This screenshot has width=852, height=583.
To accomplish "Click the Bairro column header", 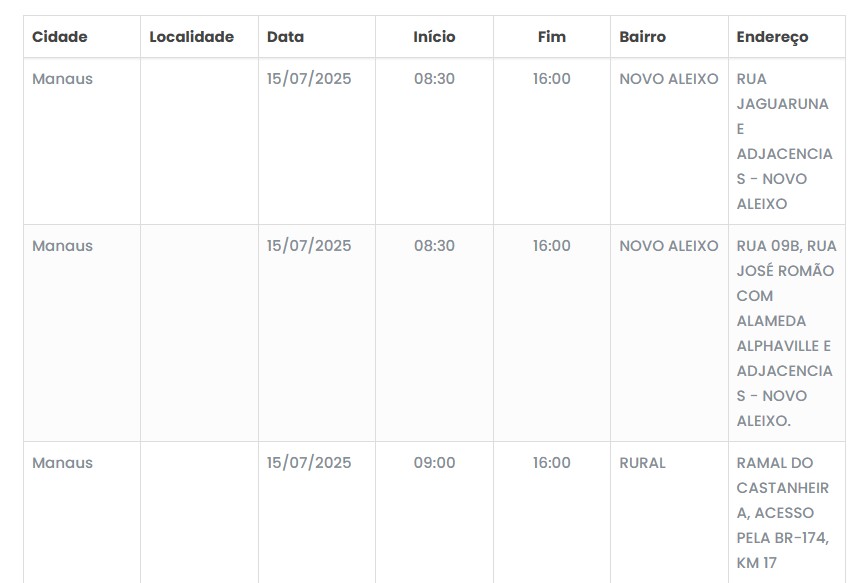I will pyautogui.click(x=642, y=37).
